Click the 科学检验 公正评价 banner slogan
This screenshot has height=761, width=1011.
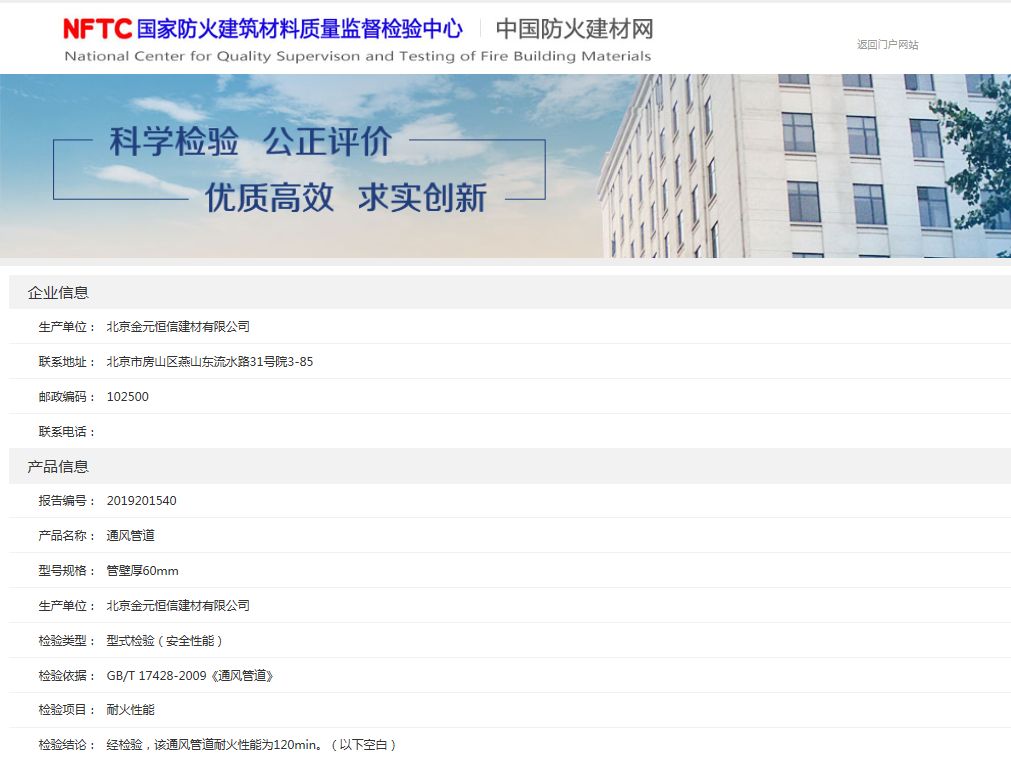[250, 142]
